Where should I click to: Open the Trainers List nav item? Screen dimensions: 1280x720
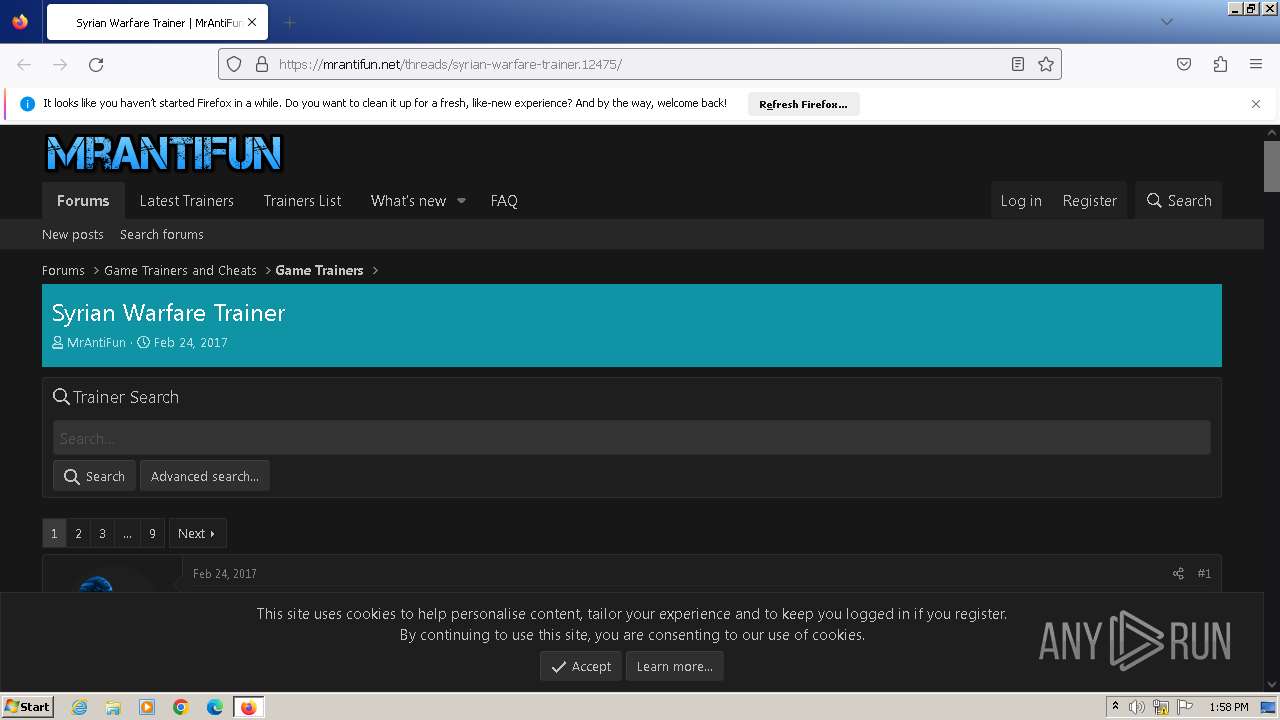pyautogui.click(x=302, y=200)
